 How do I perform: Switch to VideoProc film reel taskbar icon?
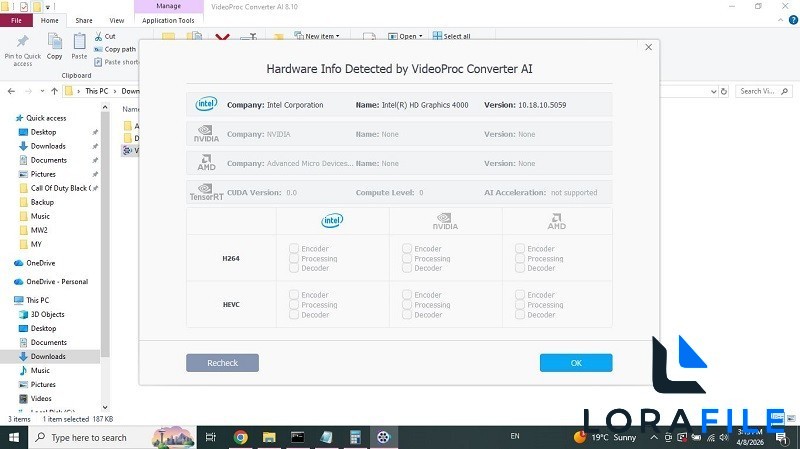coord(383,437)
